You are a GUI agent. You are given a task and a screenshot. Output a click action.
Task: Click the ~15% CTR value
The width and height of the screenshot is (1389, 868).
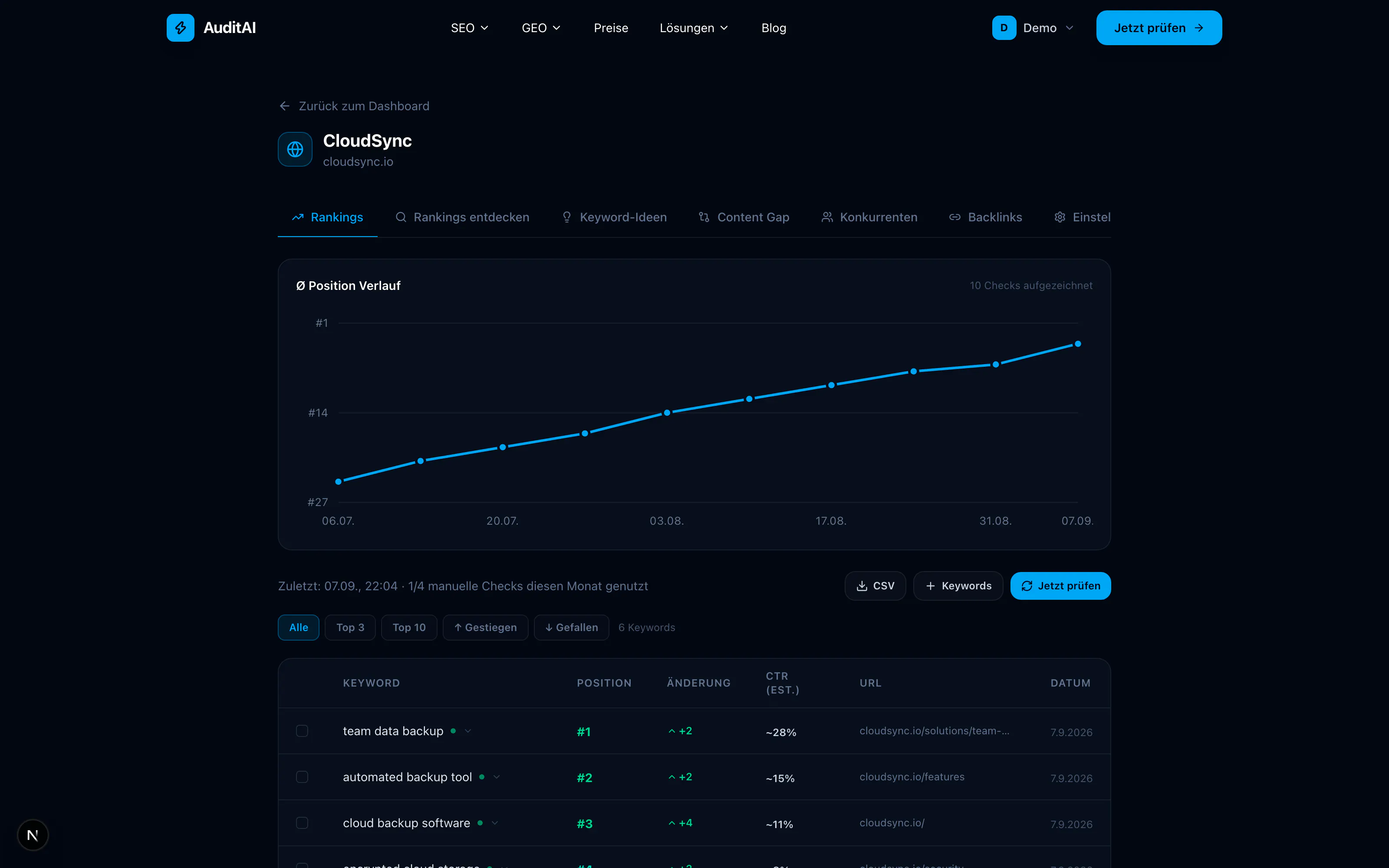[780, 779]
